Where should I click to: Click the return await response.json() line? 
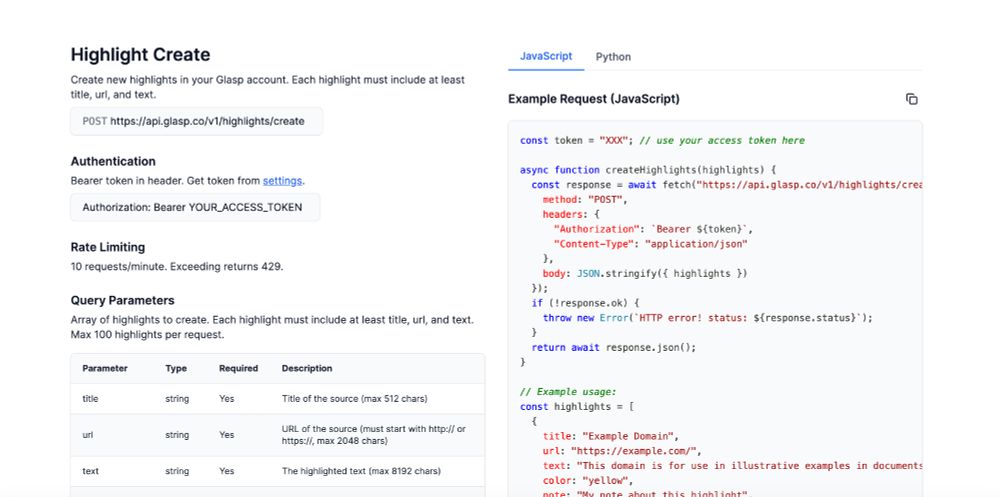click(x=614, y=347)
